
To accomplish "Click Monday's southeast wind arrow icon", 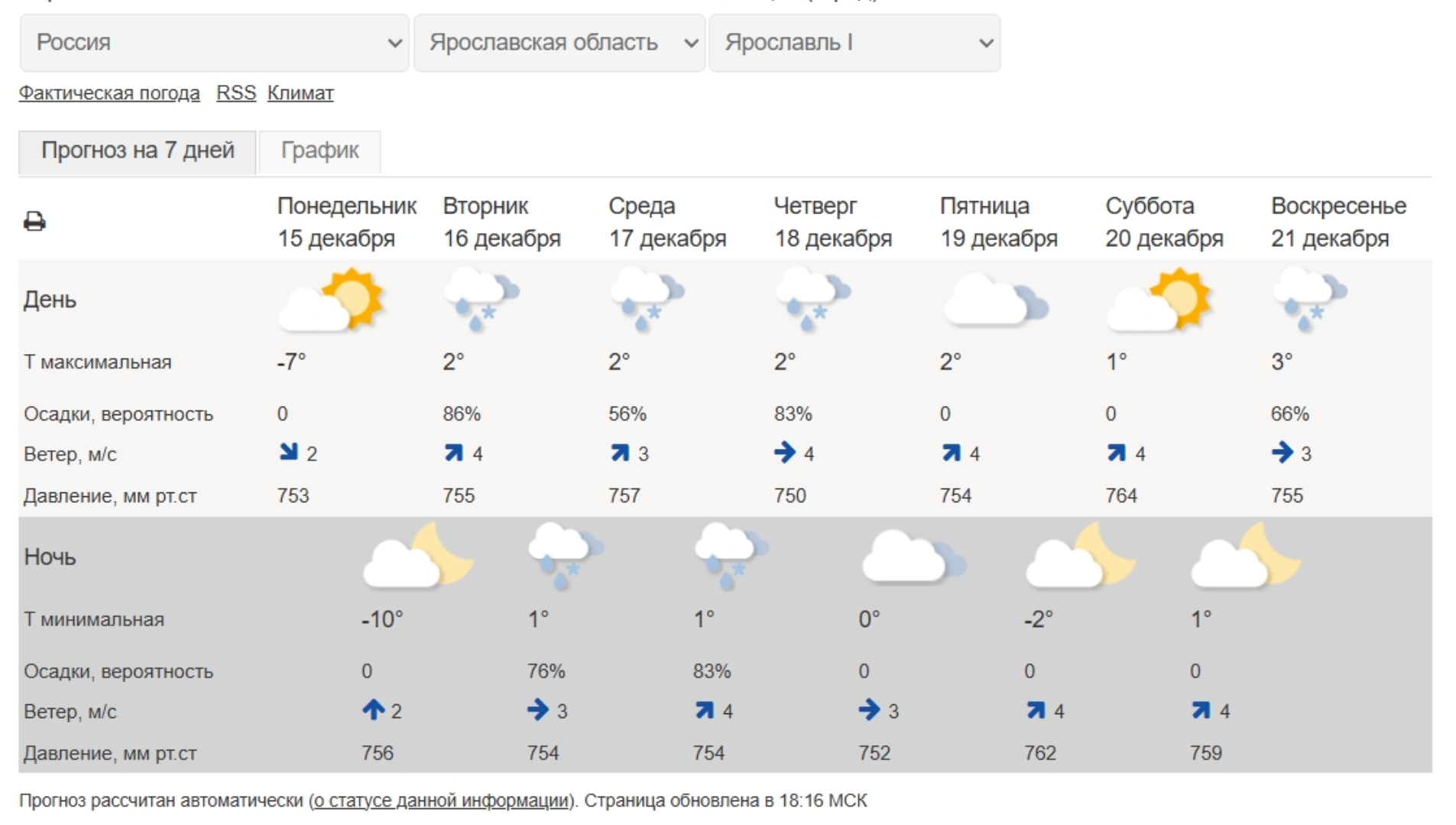I will click(x=288, y=453).
